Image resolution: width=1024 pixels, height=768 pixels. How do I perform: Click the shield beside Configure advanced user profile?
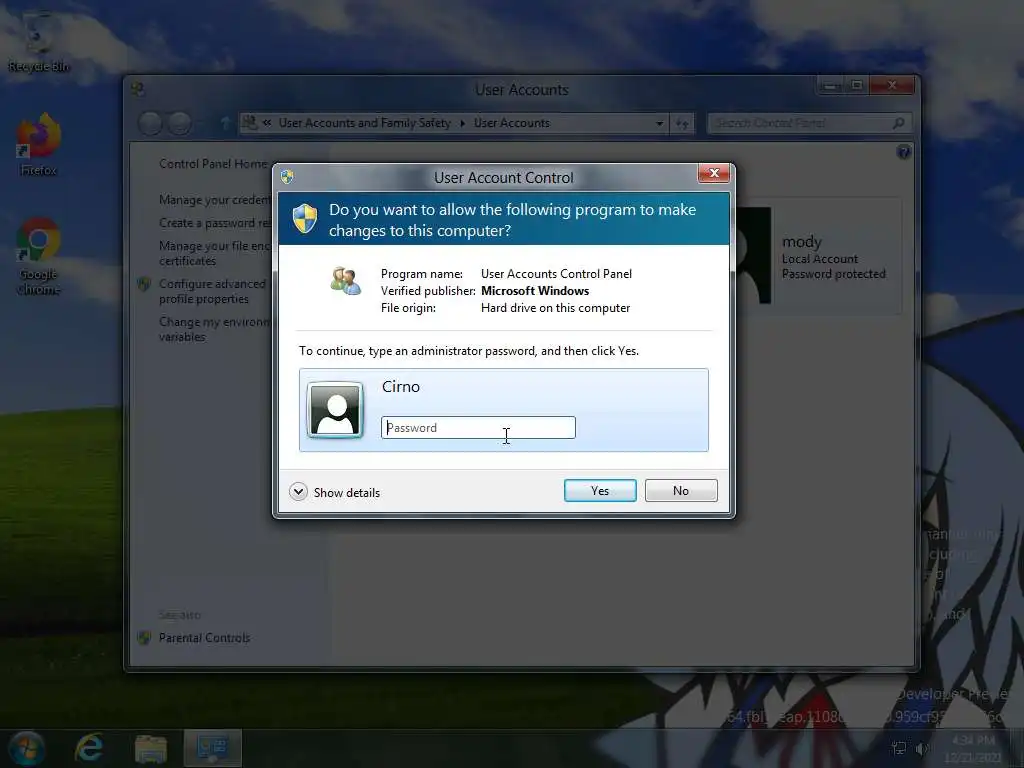(x=144, y=284)
